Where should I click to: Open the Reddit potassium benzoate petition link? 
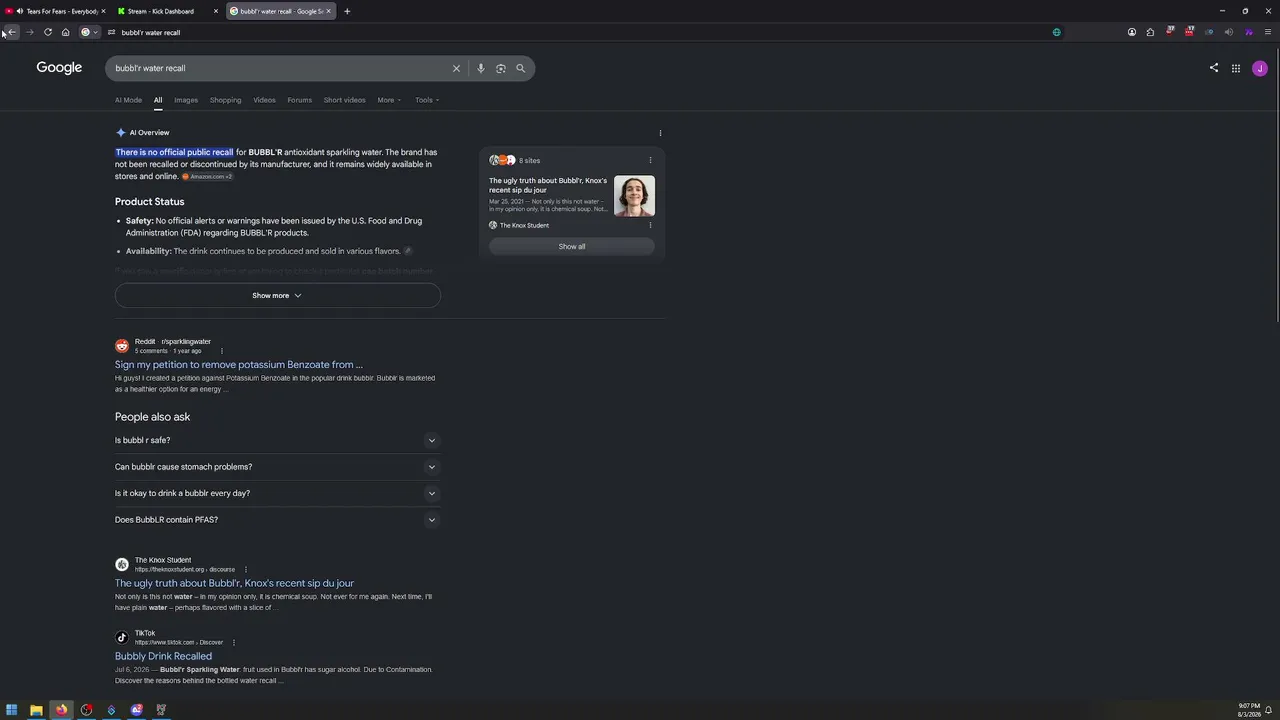239,365
